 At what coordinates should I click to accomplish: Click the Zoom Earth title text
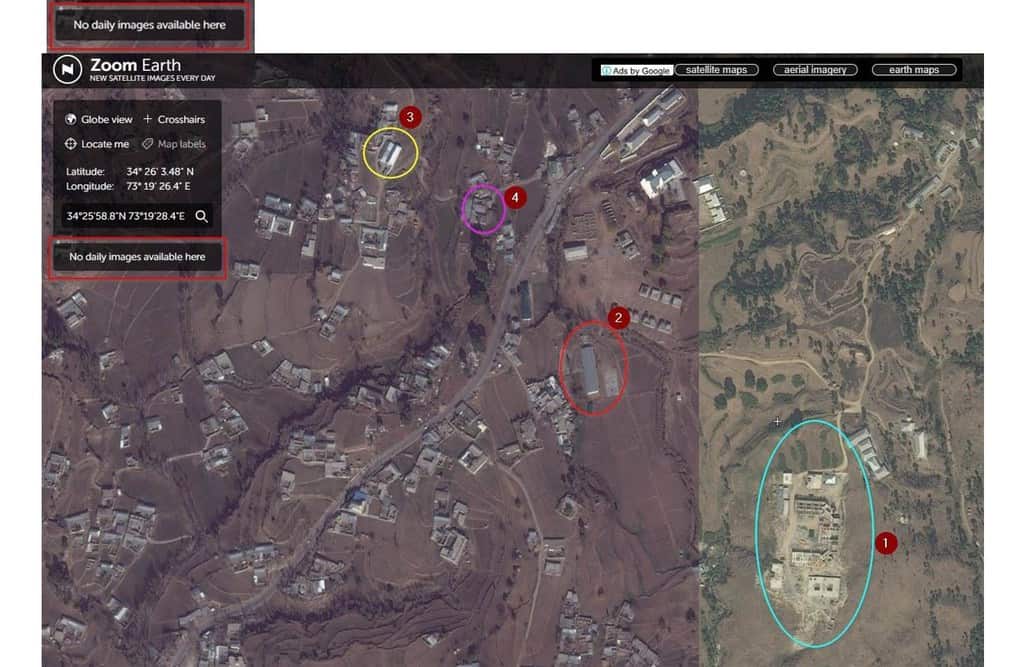(x=135, y=65)
